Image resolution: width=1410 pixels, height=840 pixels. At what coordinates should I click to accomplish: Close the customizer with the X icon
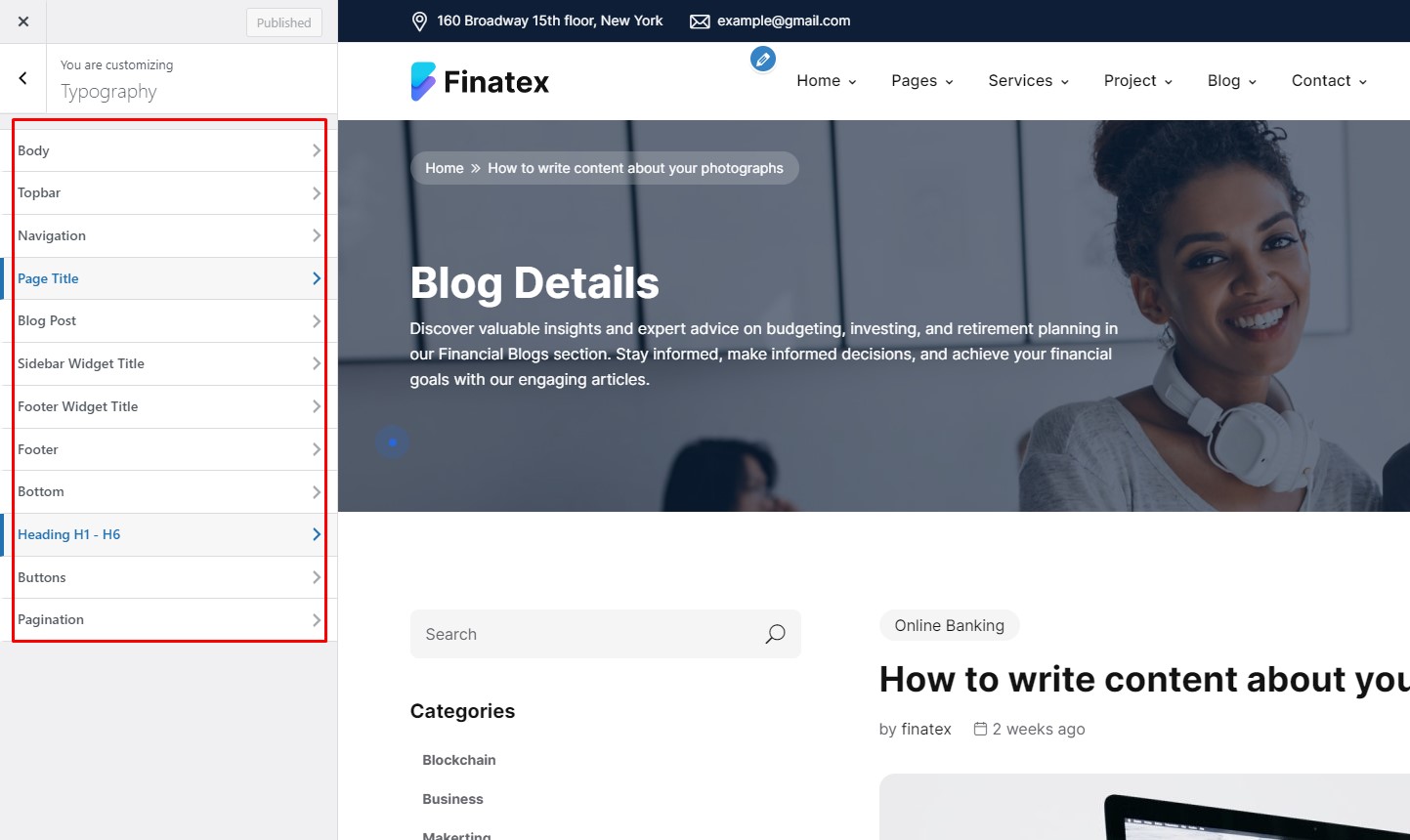coord(23,21)
